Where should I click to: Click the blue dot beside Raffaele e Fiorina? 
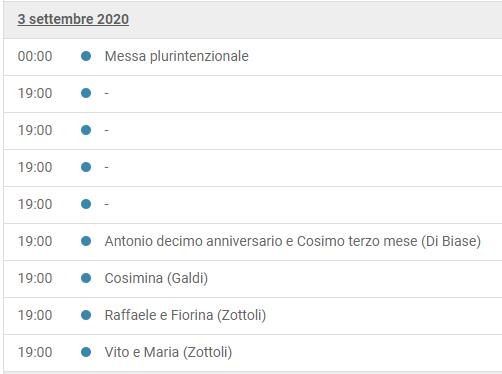(x=86, y=315)
